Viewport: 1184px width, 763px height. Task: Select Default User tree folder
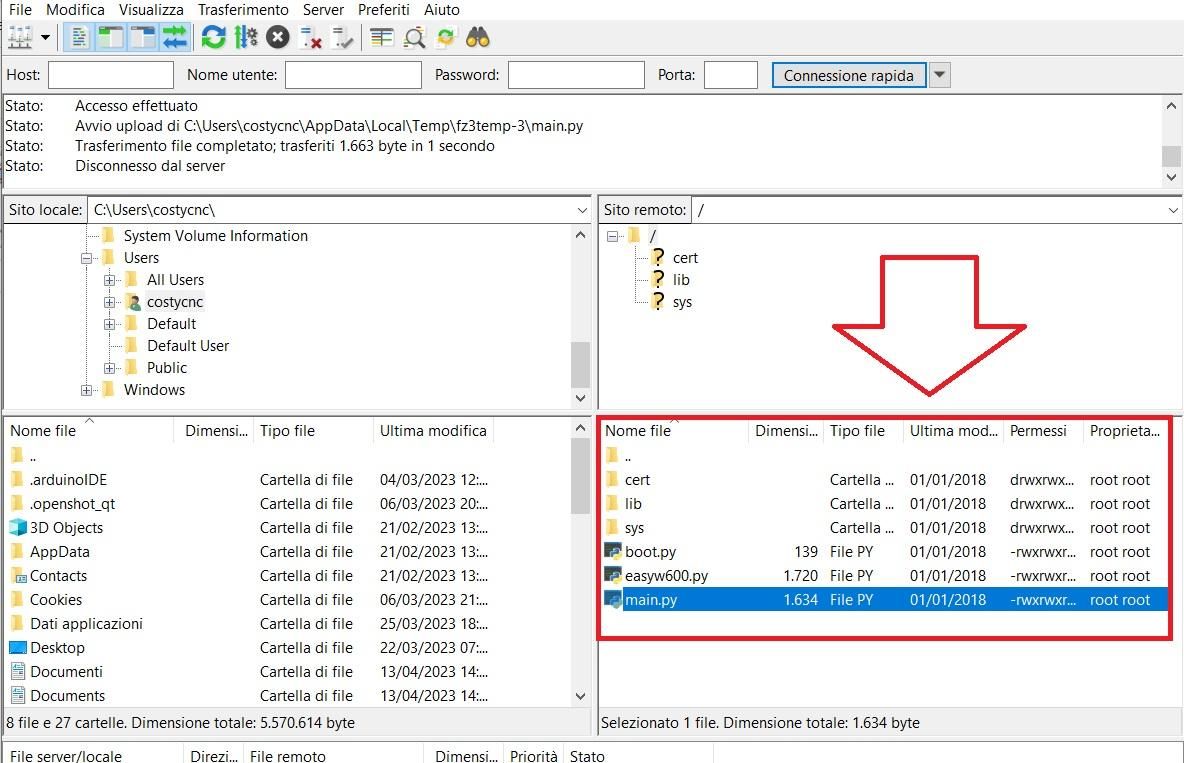coord(187,346)
